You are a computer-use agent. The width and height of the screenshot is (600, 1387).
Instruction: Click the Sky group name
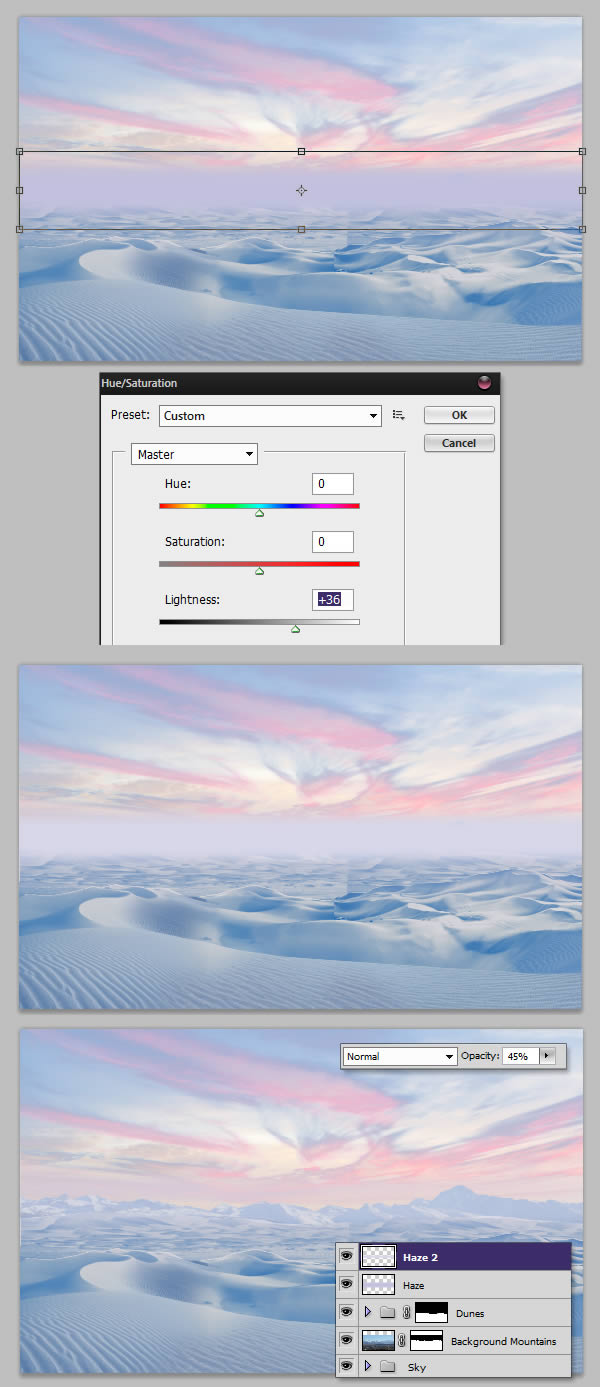point(417,1367)
